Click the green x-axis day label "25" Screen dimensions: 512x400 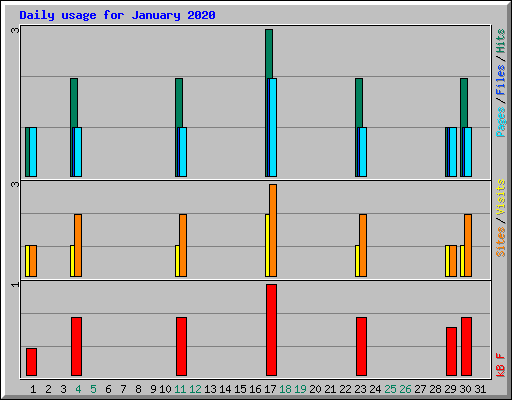click(x=390, y=389)
